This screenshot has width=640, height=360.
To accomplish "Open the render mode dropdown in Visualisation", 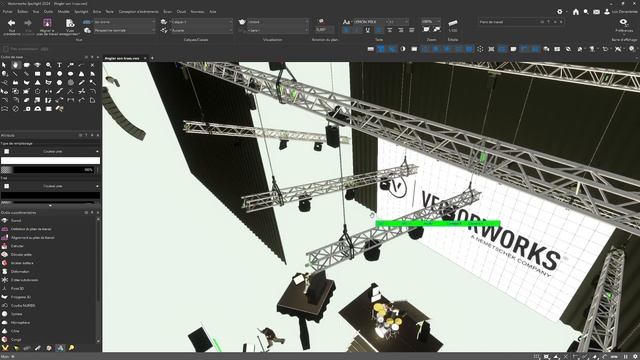I will coord(278,22).
